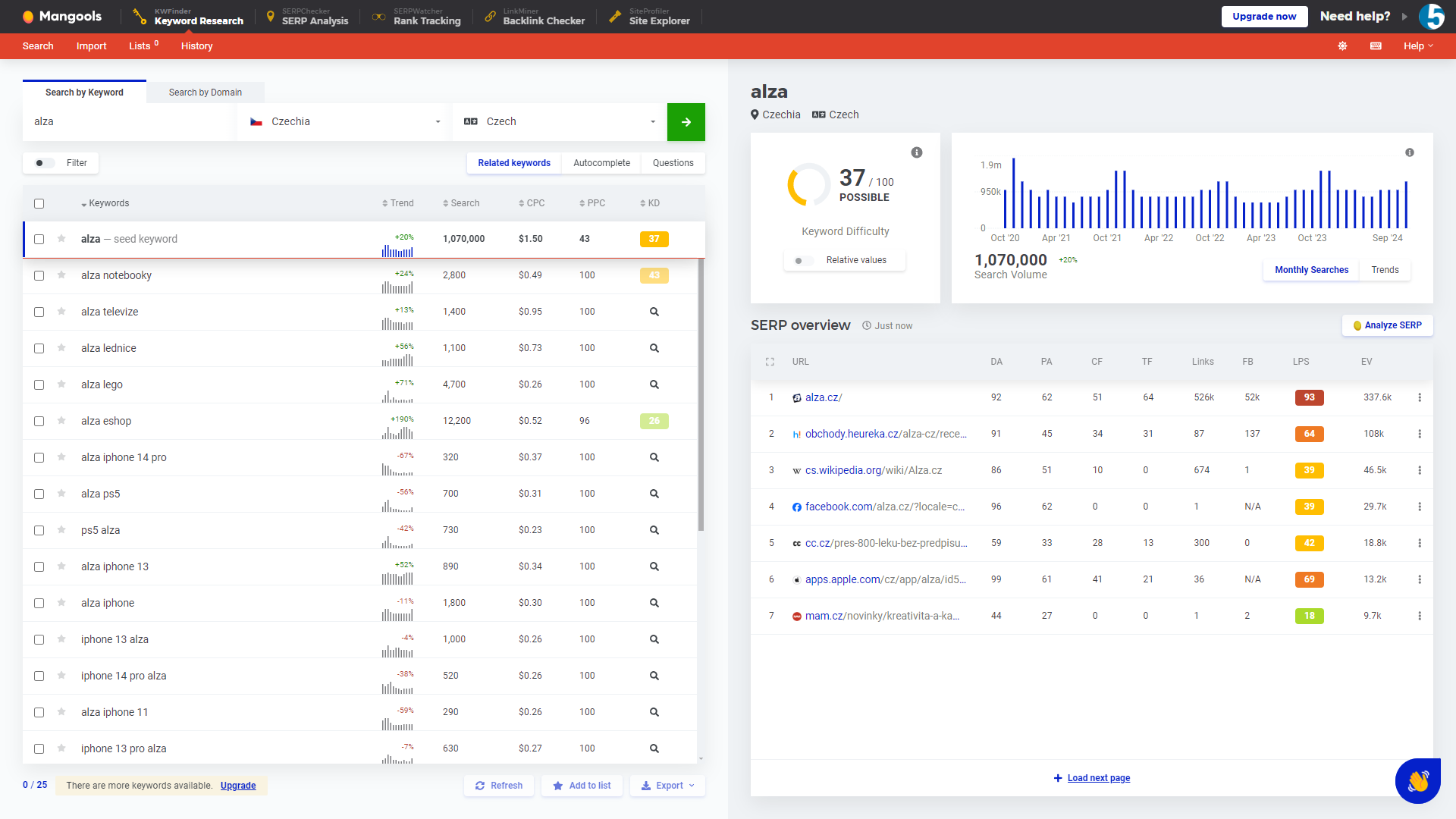Open more options for alza.cz result
The image size is (1456, 819).
point(1420,397)
